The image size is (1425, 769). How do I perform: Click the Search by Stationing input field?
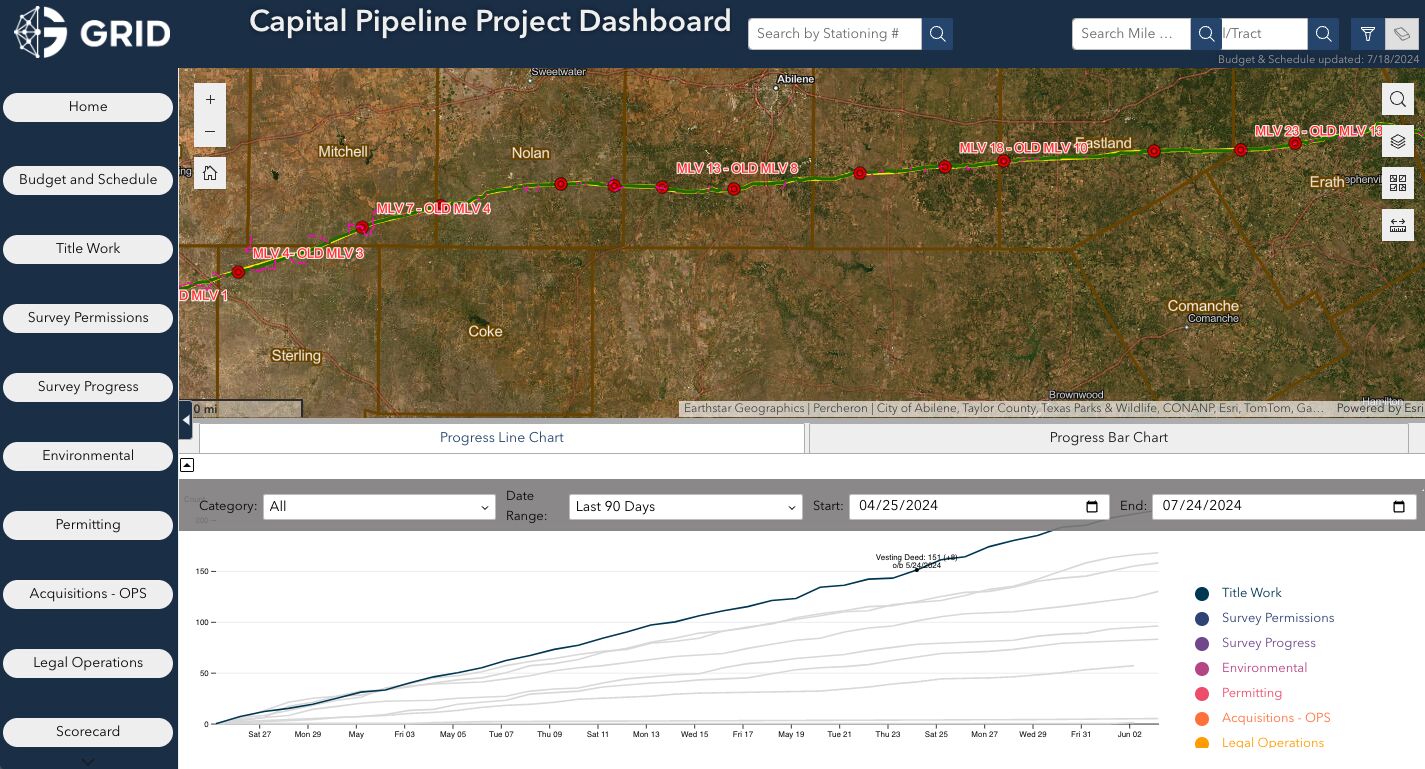coord(835,34)
